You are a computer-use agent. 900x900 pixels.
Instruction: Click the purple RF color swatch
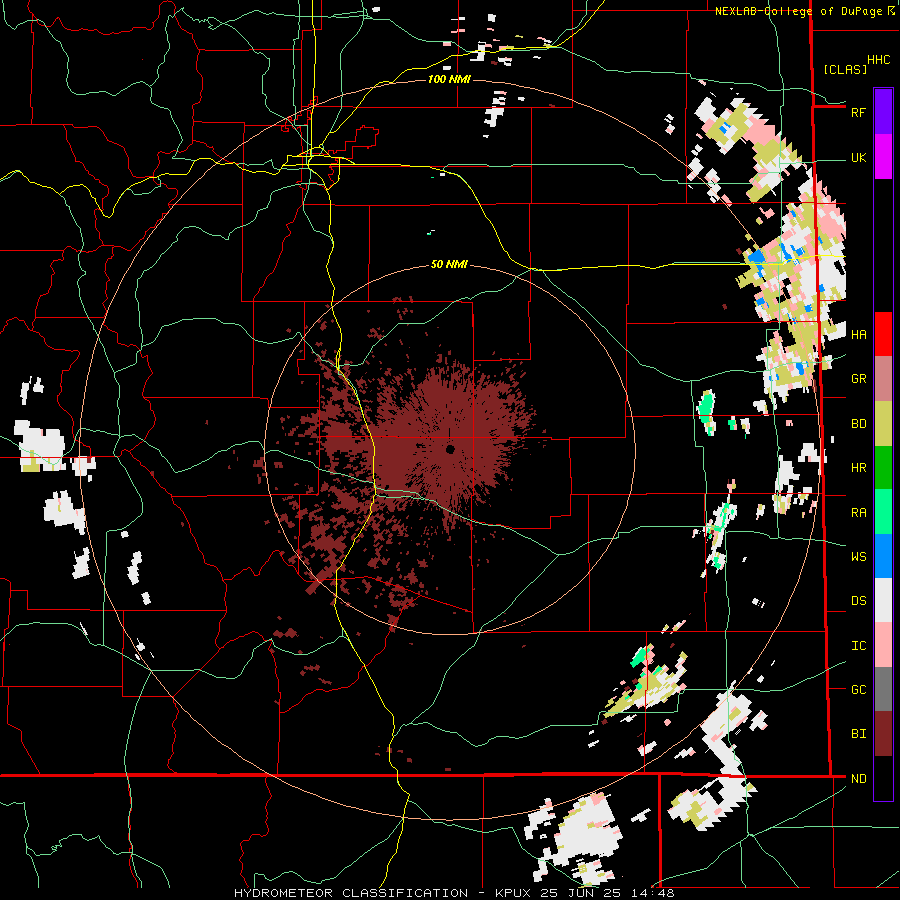pos(883,112)
